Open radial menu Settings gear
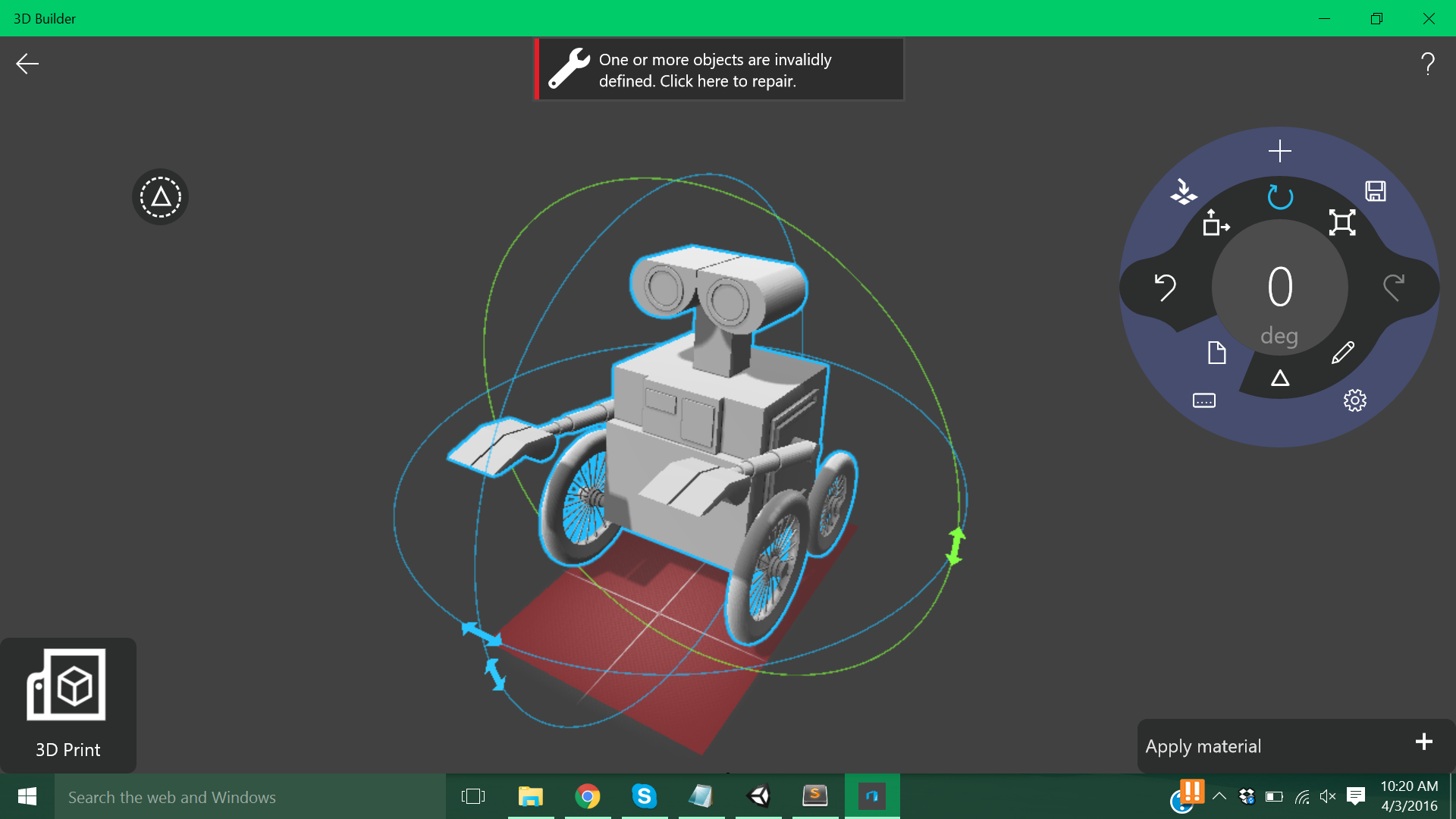 click(1355, 400)
